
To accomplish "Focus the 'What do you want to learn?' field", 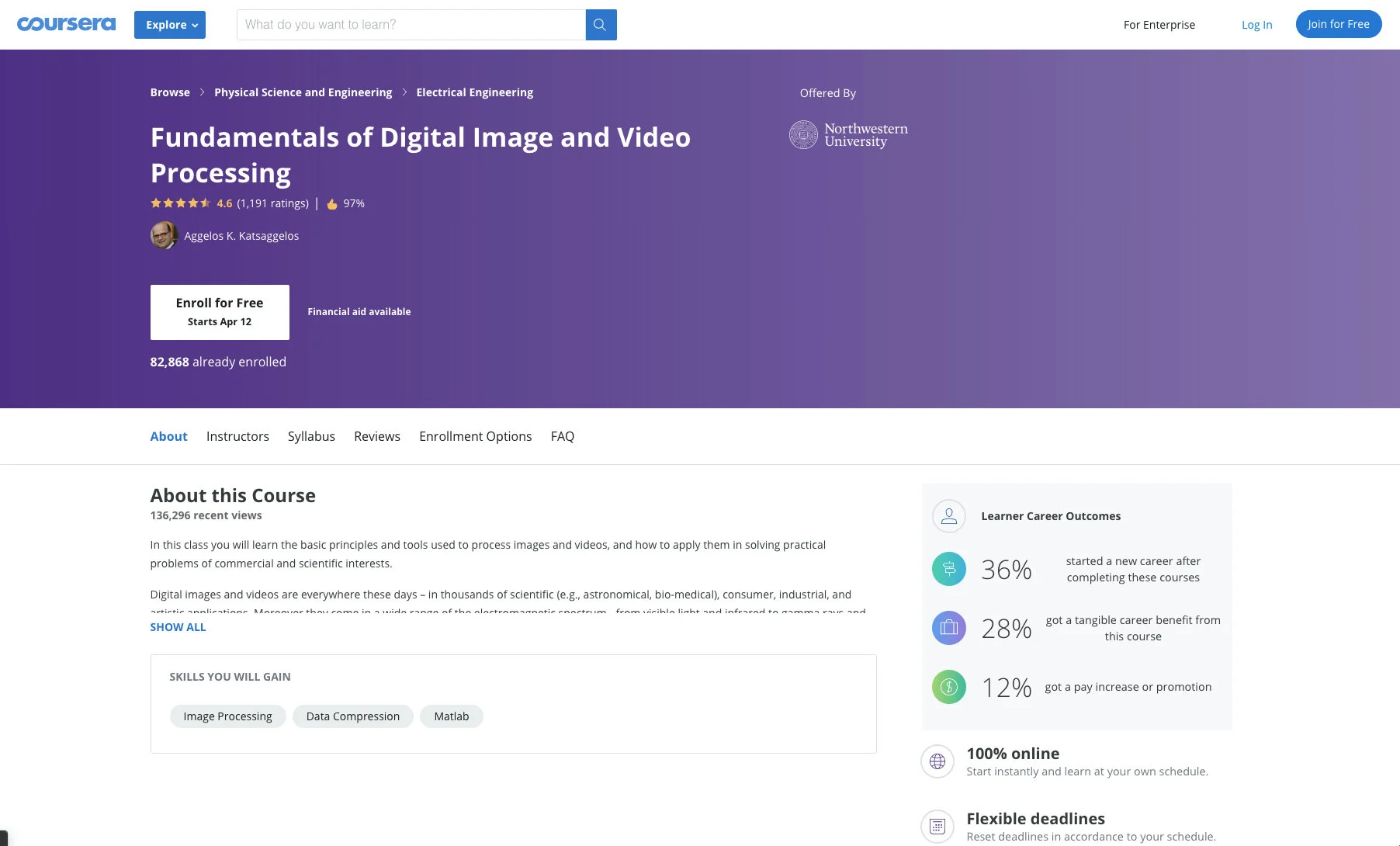I will 411,25.
